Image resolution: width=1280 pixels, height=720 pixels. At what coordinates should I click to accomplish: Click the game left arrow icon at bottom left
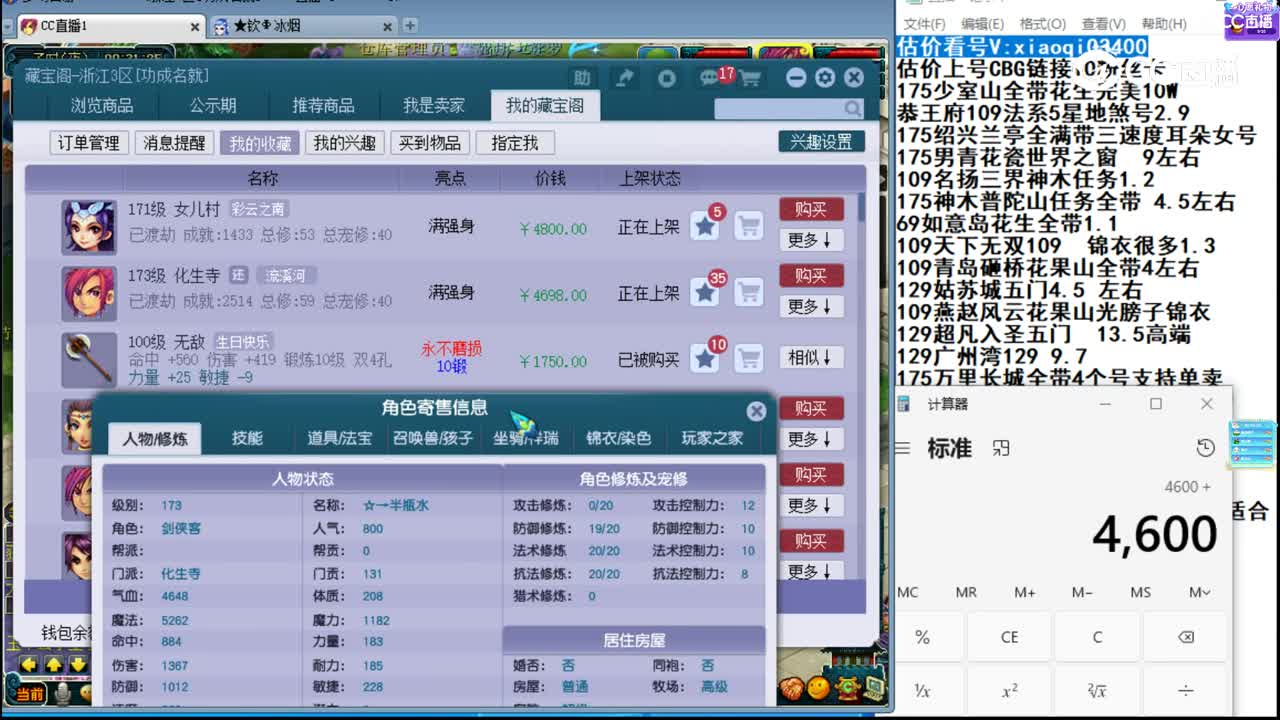[28, 665]
